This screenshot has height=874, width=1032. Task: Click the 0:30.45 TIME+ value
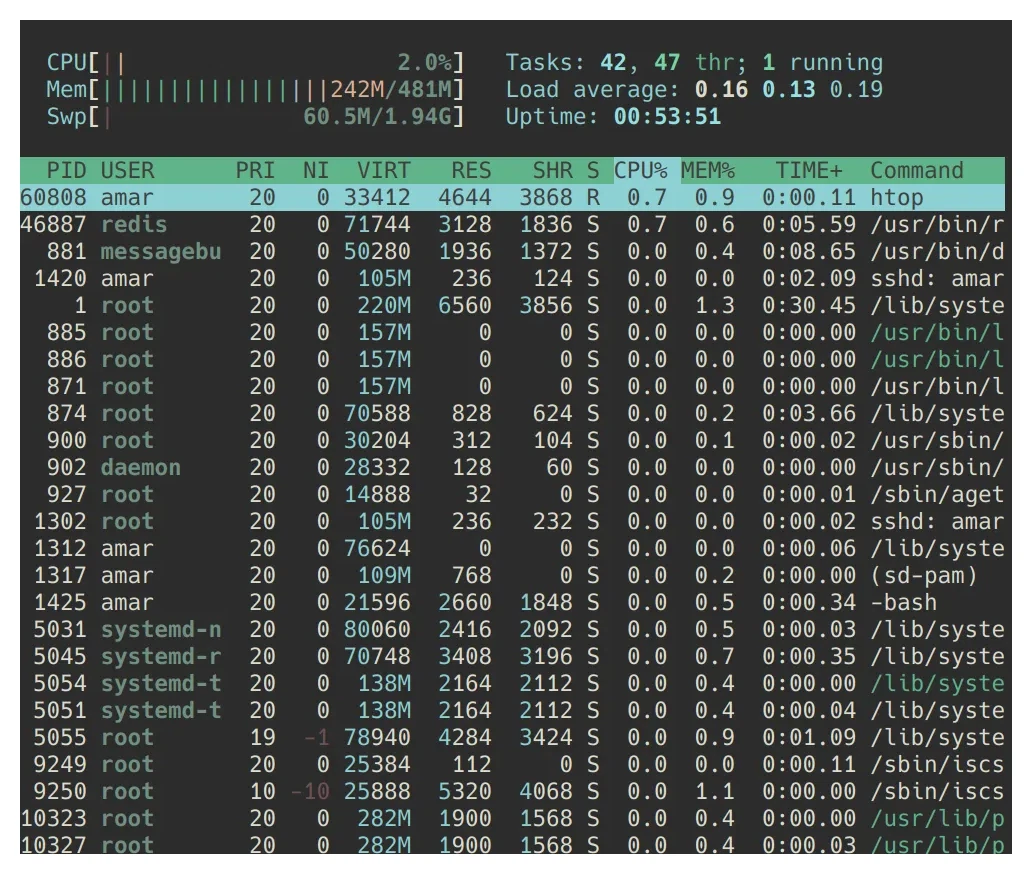click(x=809, y=305)
